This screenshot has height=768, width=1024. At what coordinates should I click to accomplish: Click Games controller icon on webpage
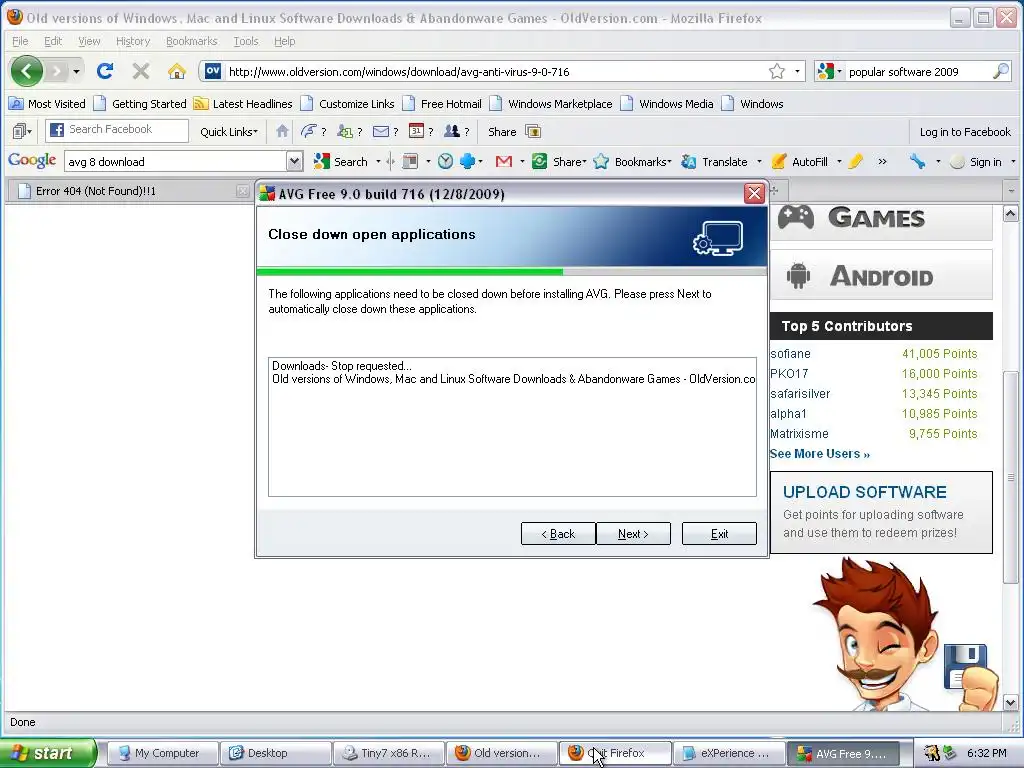pyautogui.click(x=796, y=217)
